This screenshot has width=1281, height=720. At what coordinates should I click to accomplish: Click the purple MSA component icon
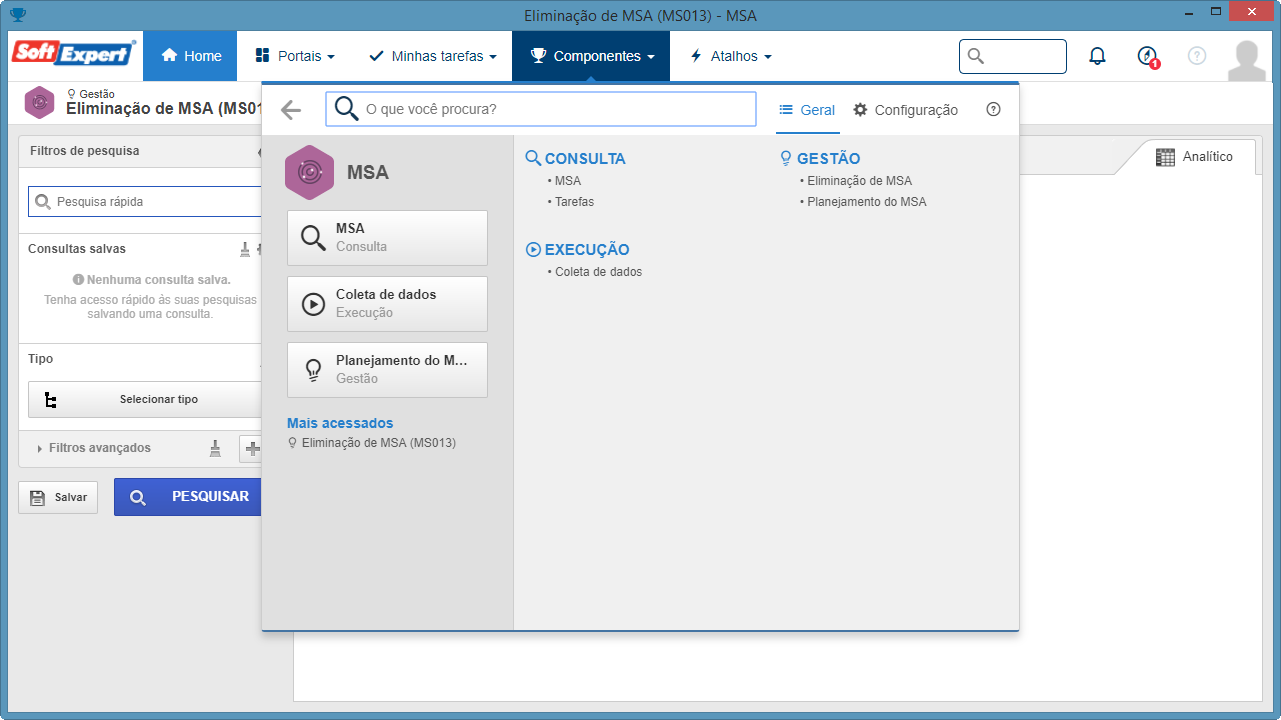(309, 172)
